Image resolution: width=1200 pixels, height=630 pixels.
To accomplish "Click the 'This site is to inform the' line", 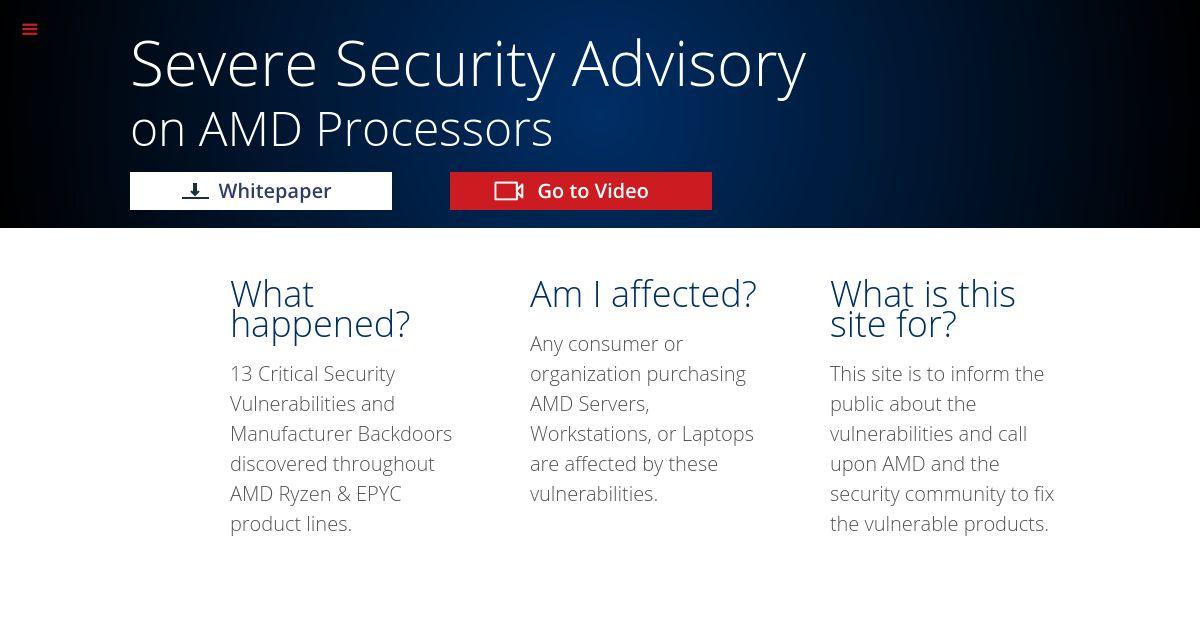I will 937,374.
